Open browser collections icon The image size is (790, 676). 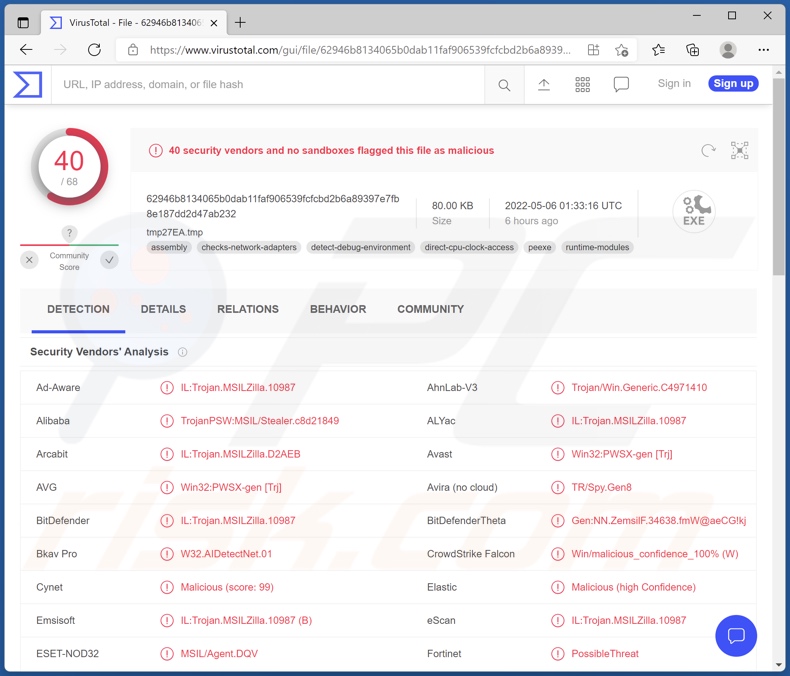(x=693, y=49)
